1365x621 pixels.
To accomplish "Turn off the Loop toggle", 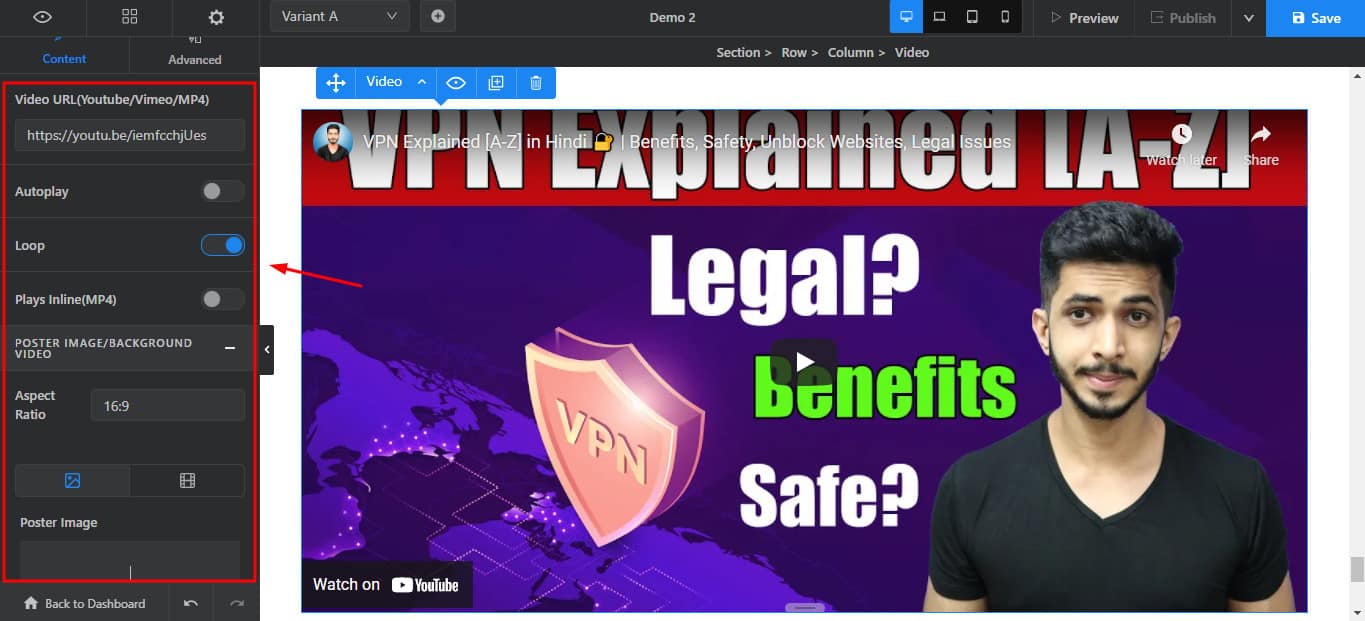I will click(x=222, y=245).
